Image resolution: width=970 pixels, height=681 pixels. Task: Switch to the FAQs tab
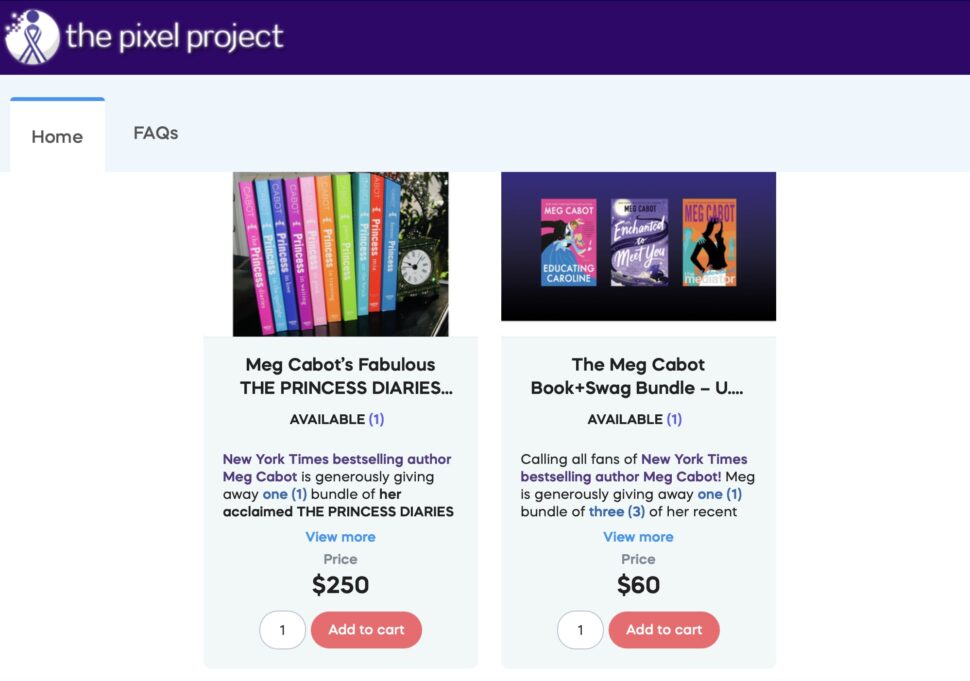click(156, 133)
